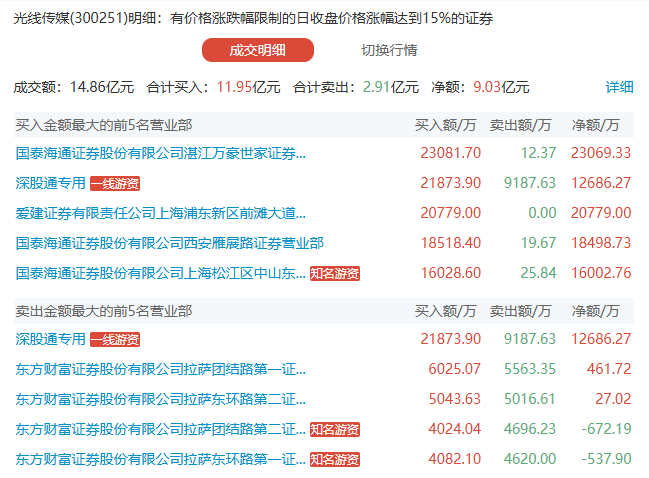This screenshot has height=478, width=649.
Task: Open 爱建证券 上海浦东新区前滩大道 brokerage link
Action: coord(161,213)
